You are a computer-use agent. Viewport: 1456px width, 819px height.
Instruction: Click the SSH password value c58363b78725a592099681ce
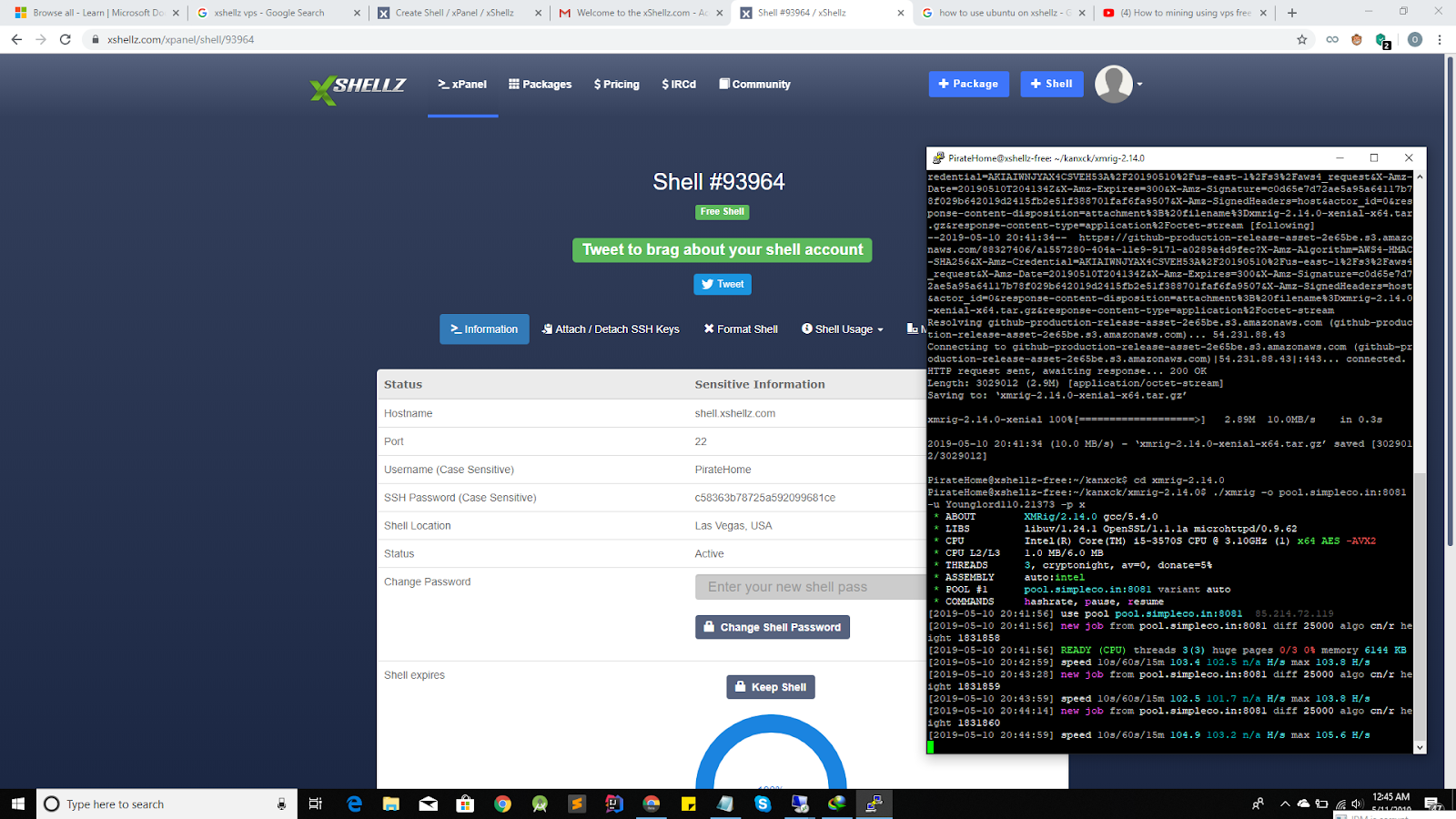[x=765, y=498]
